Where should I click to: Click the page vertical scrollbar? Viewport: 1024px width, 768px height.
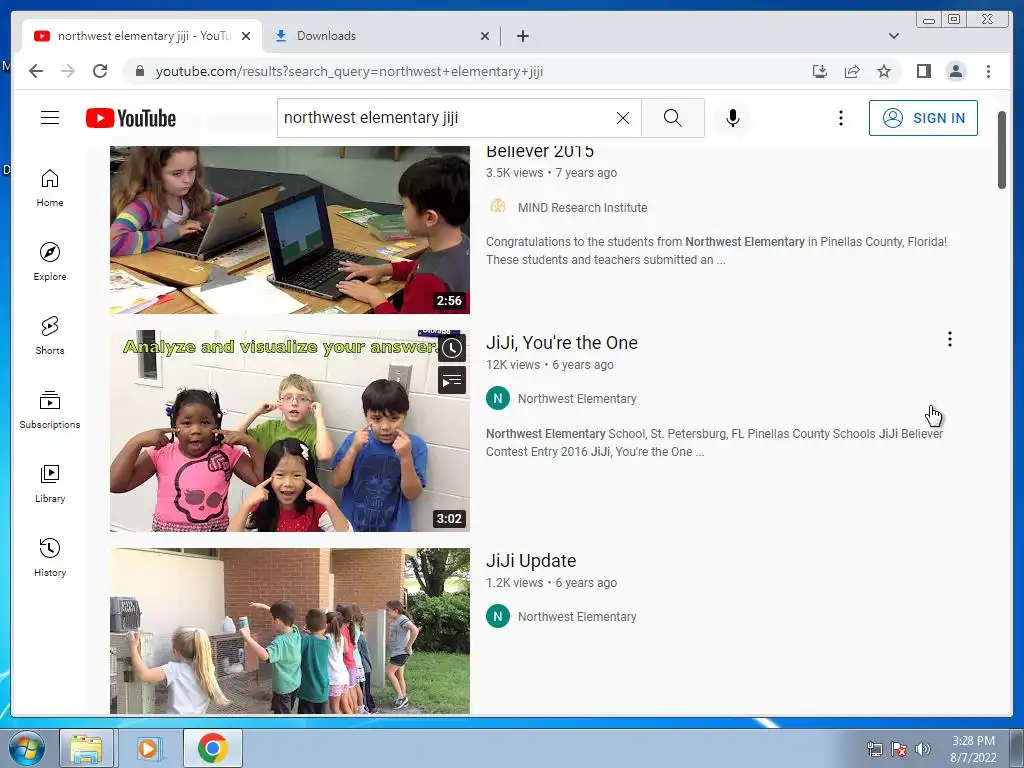tap(1002, 150)
